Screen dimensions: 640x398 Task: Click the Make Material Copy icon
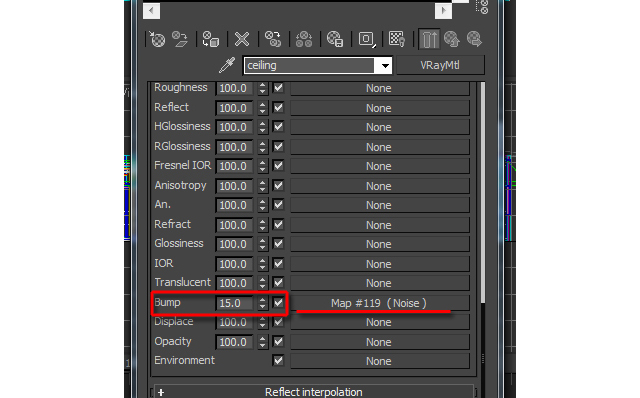(273, 40)
